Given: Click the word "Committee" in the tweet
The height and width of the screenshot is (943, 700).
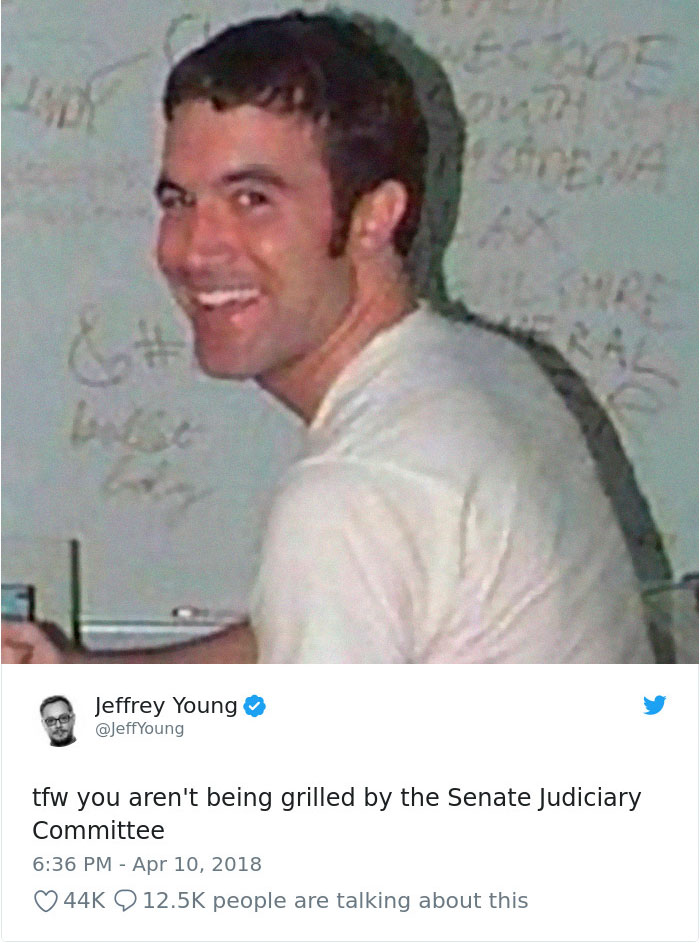Looking at the screenshot, I should coord(99,831).
